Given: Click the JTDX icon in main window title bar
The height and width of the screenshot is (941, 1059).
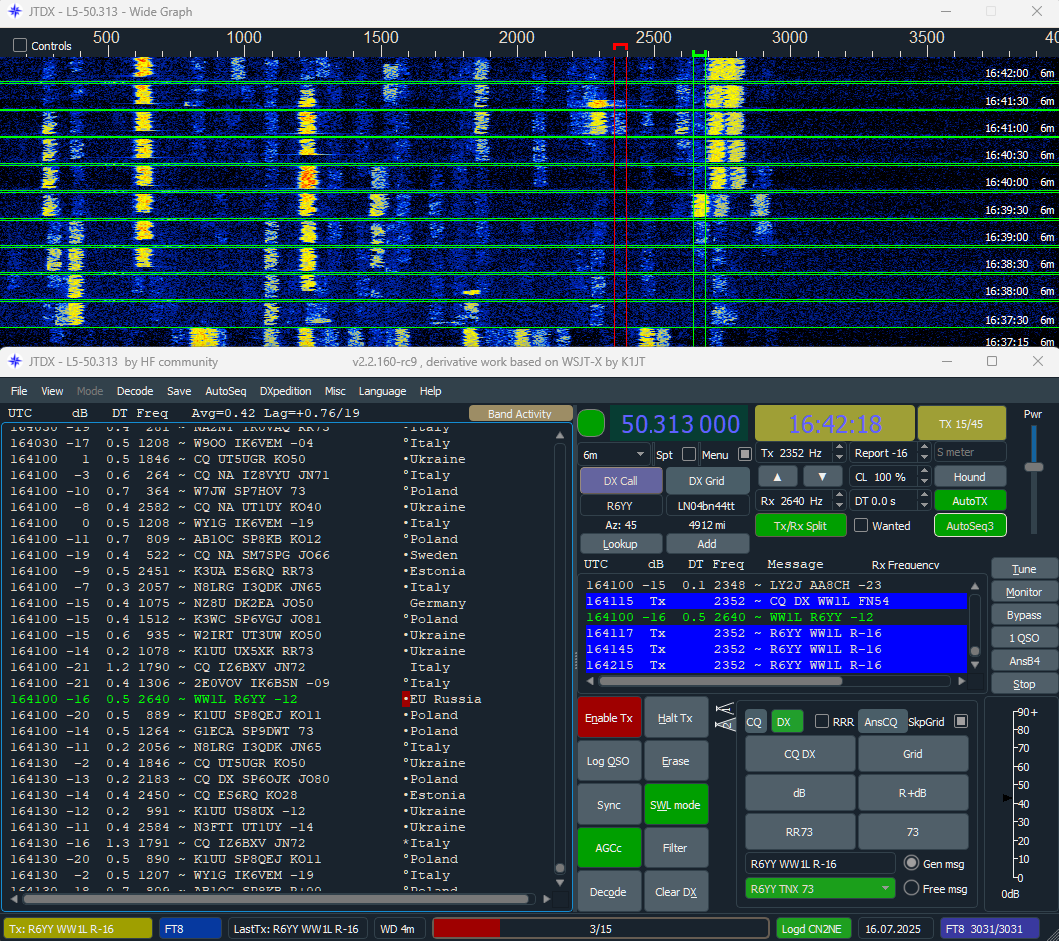Looking at the screenshot, I should [15, 361].
